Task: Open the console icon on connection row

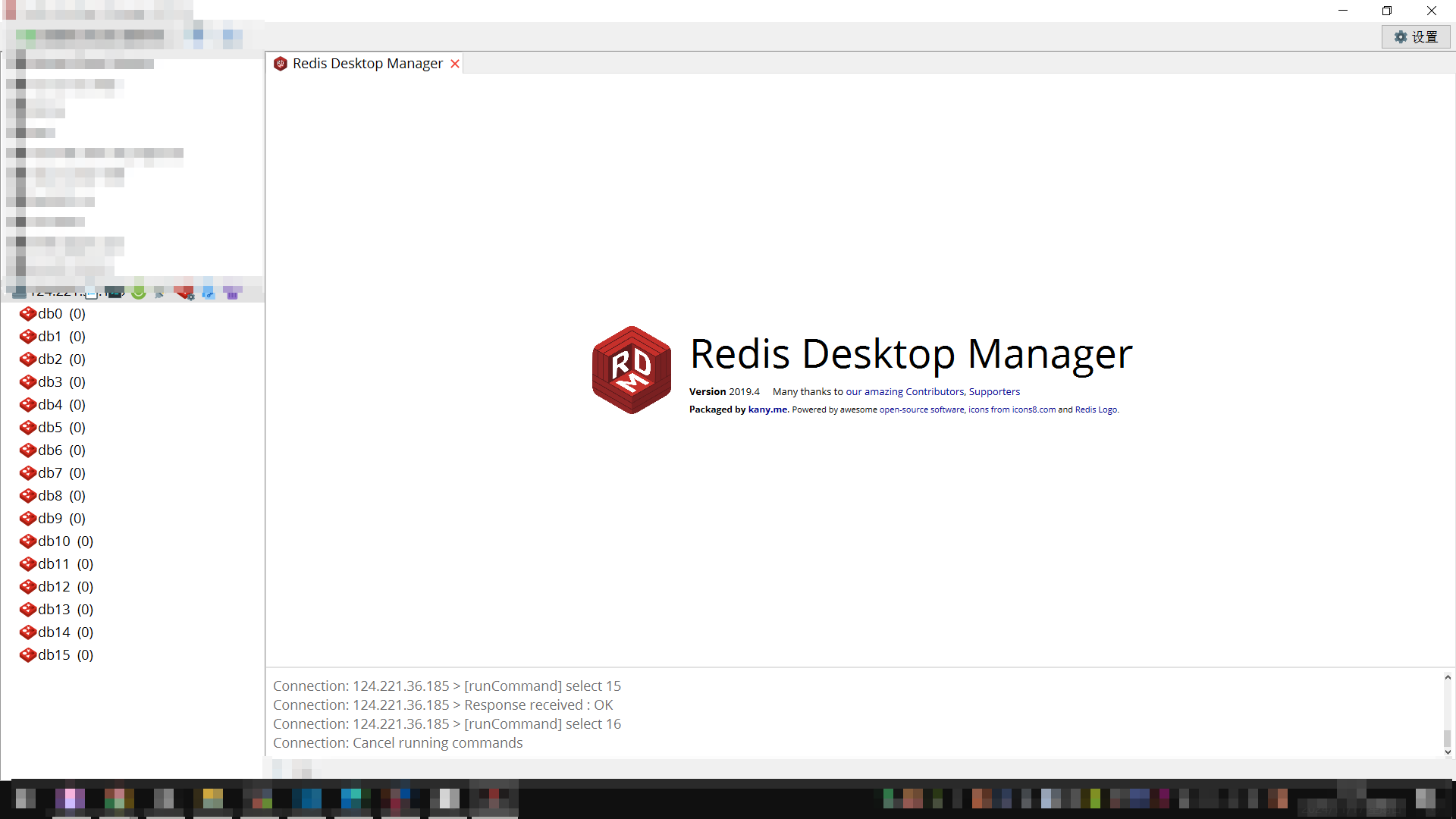Action: 115,292
